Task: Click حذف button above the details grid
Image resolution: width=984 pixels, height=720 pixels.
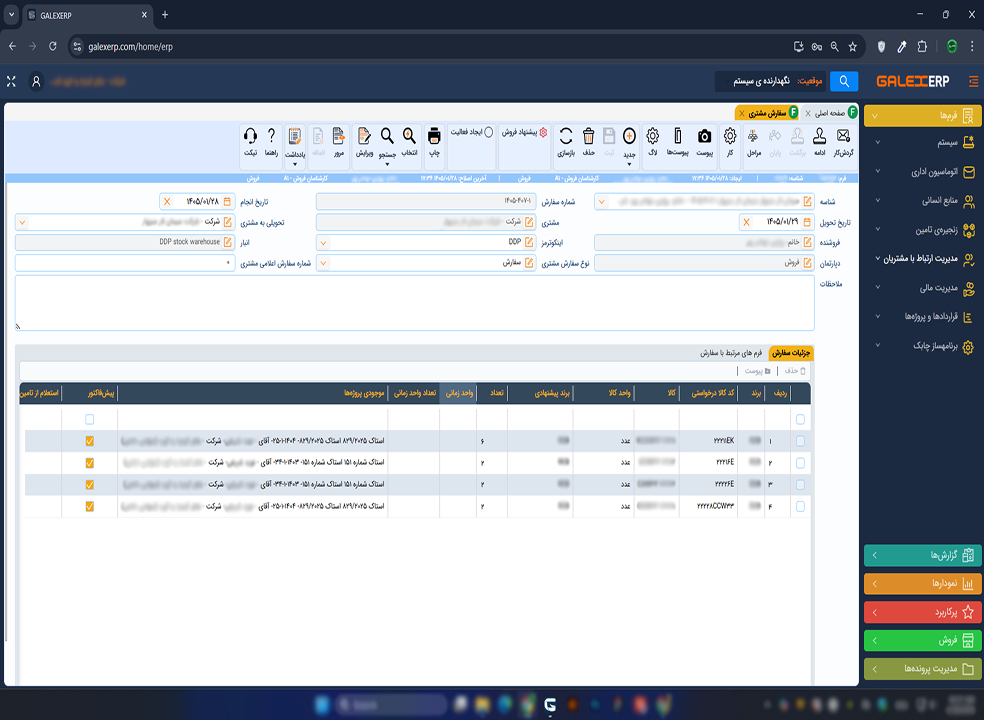Action: click(x=794, y=371)
